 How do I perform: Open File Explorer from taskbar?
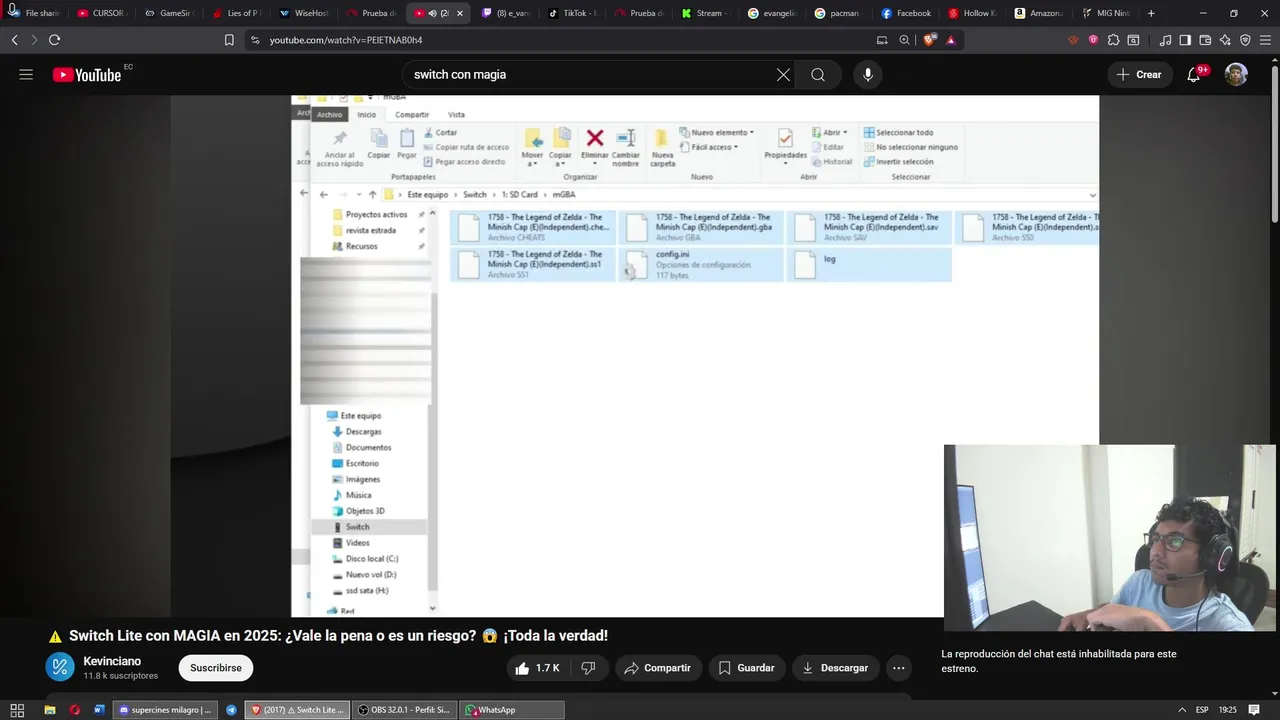[48, 710]
